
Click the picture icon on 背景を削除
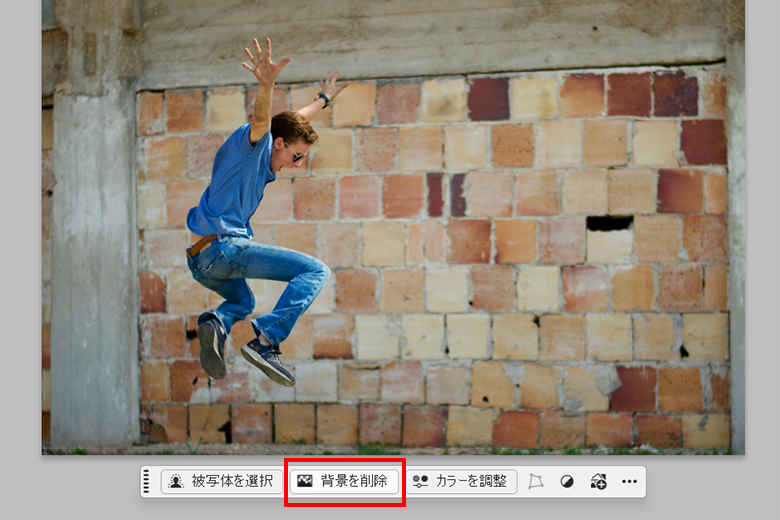click(x=305, y=481)
